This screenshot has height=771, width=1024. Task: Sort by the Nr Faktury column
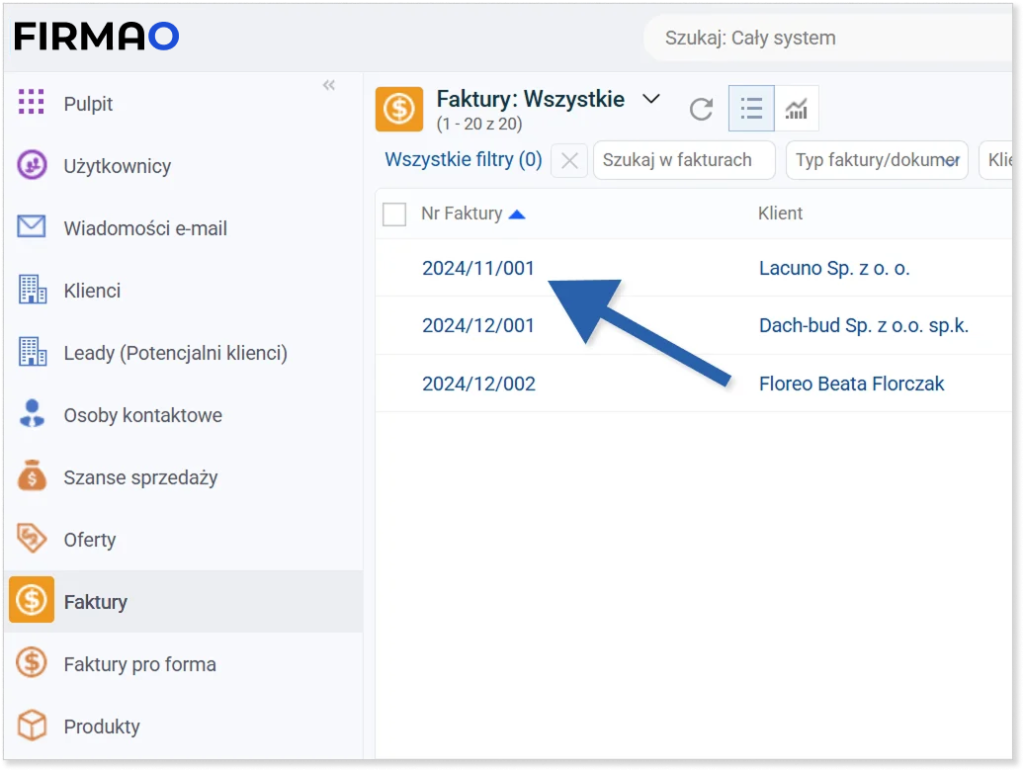click(x=462, y=214)
